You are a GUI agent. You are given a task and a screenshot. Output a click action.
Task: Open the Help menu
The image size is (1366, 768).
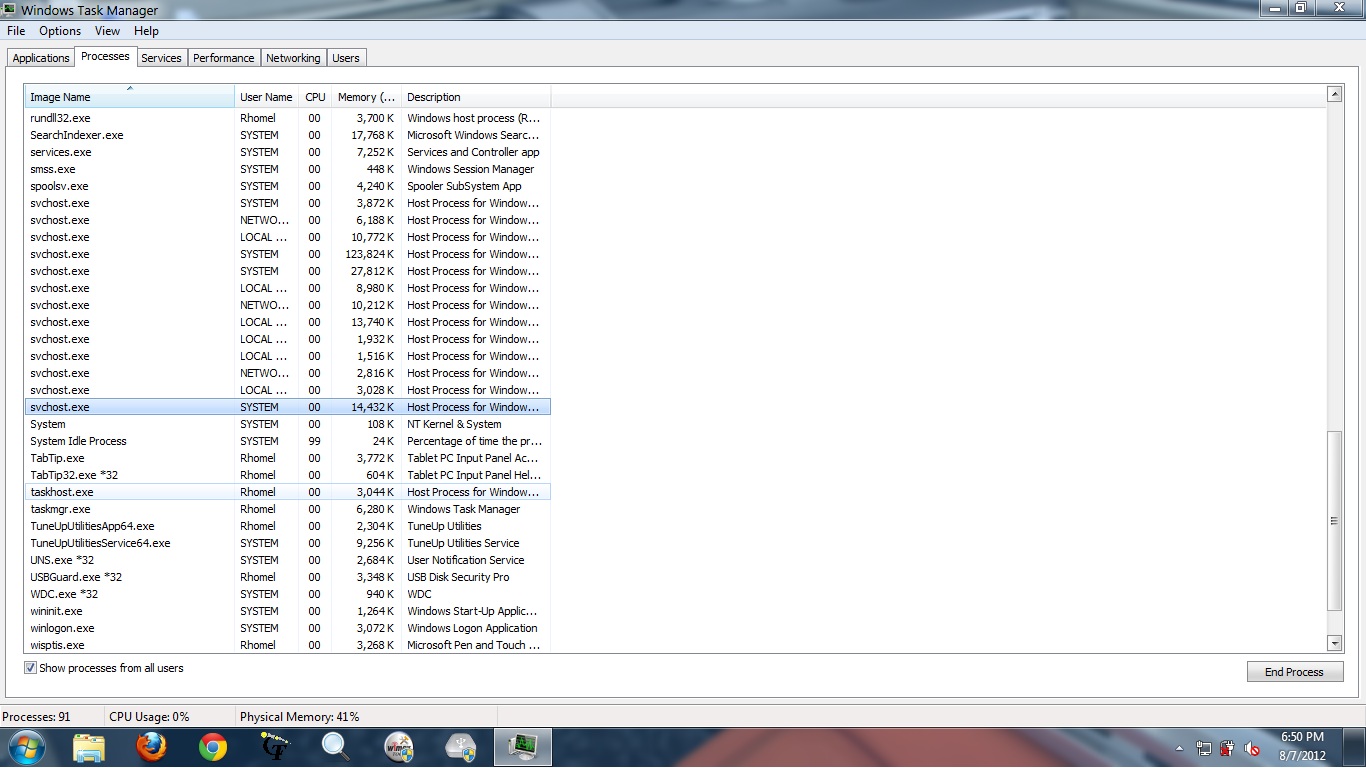pos(146,31)
